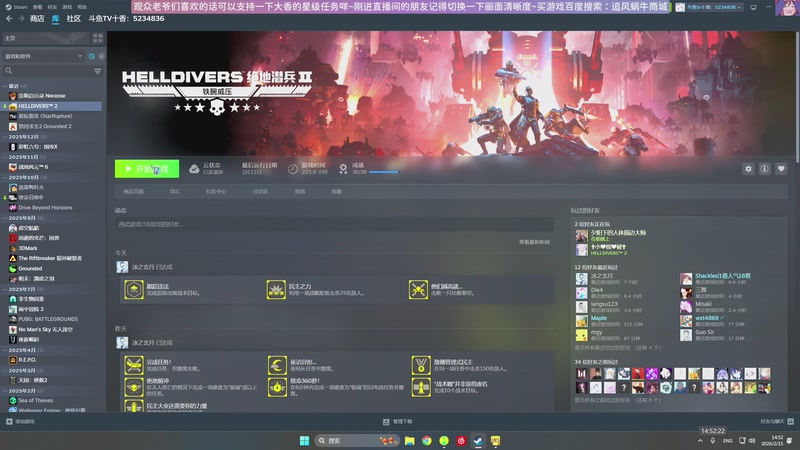Viewport: 800px width, 450px height.
Task: Toggle favorite heart icon
Action: [x=781, y=169]
